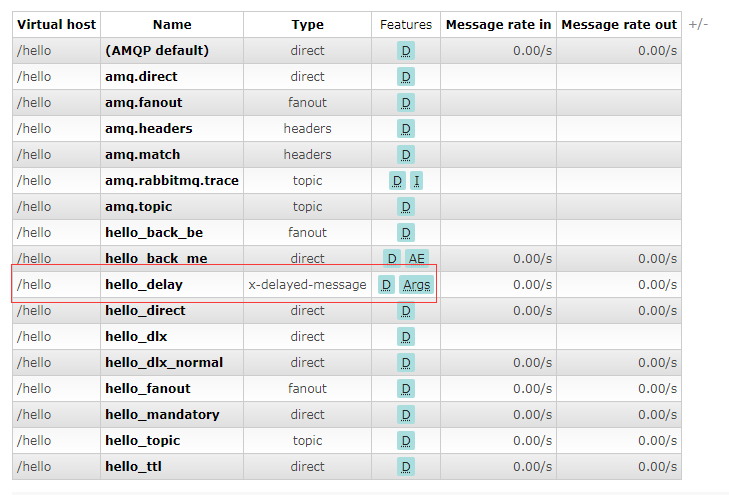Sort by Message rate out header
The height and width of the screenshot is (495, 729).
click(x=619, y=25)
